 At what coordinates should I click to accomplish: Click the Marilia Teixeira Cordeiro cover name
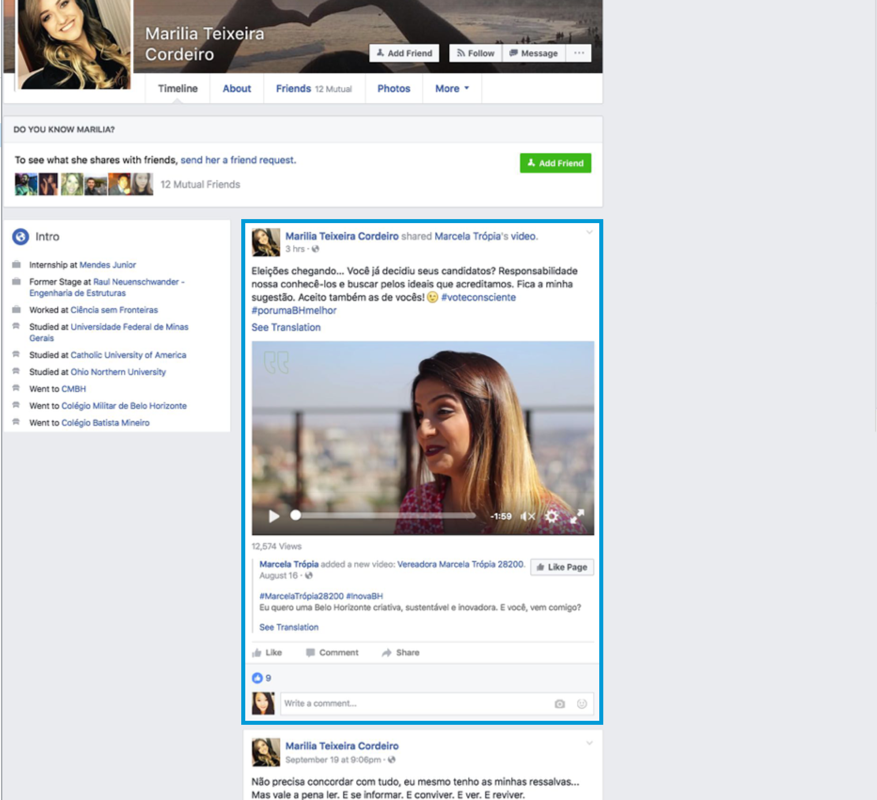click(205, 44)
